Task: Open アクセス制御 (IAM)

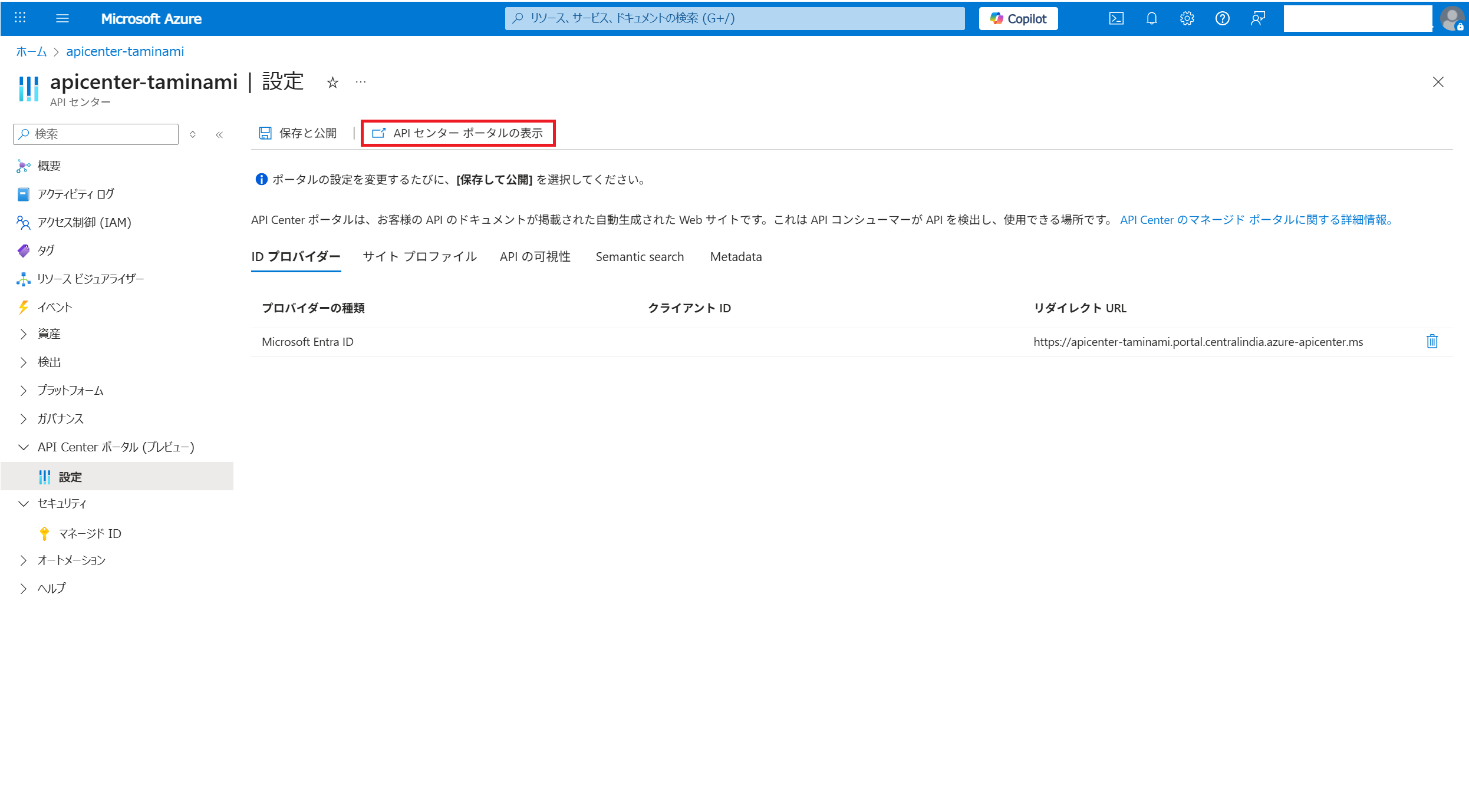Action: [84, 222]
